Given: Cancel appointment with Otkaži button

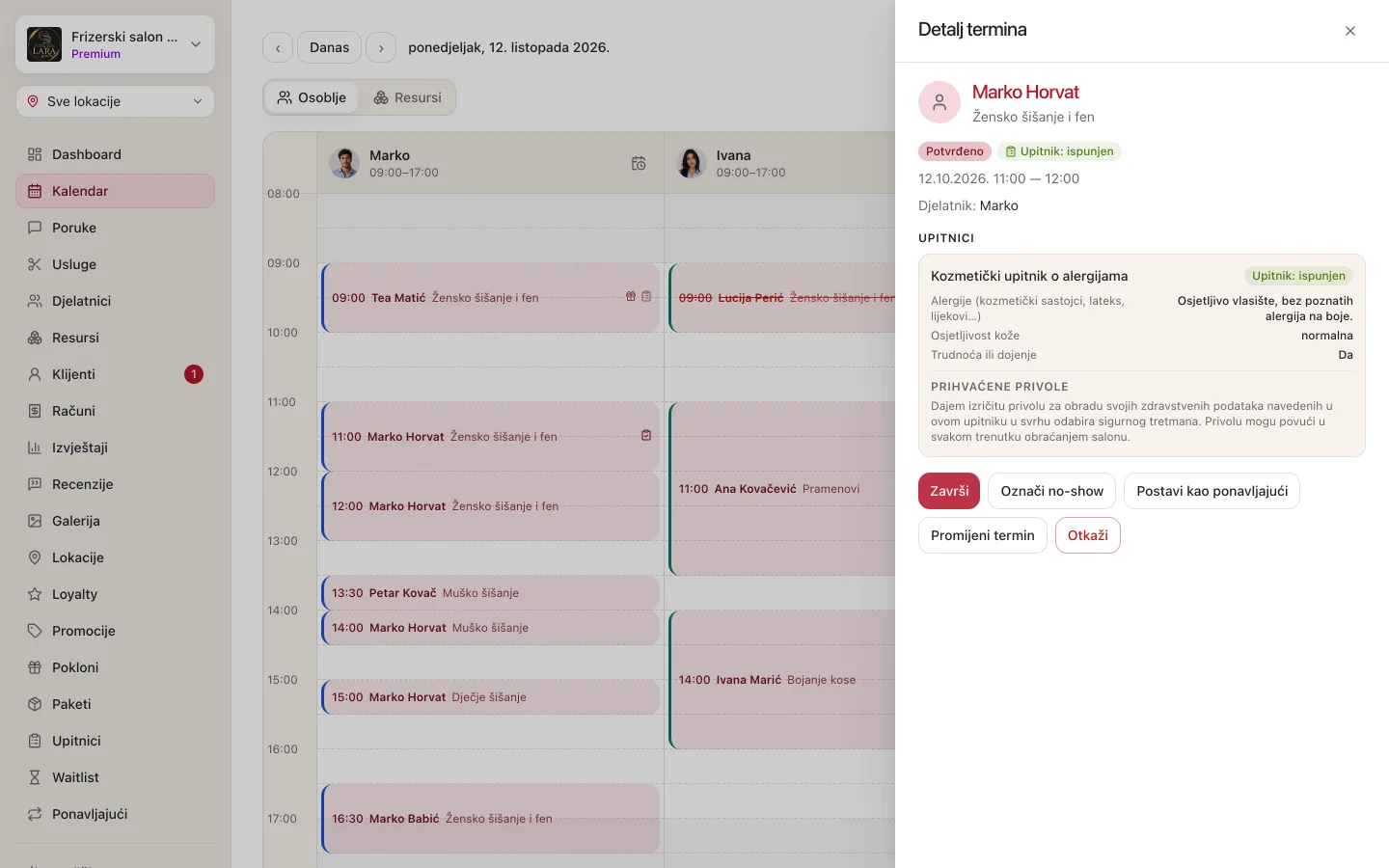Looking at the screenshot, I should pyautogui.click(x=1087, y=535).
